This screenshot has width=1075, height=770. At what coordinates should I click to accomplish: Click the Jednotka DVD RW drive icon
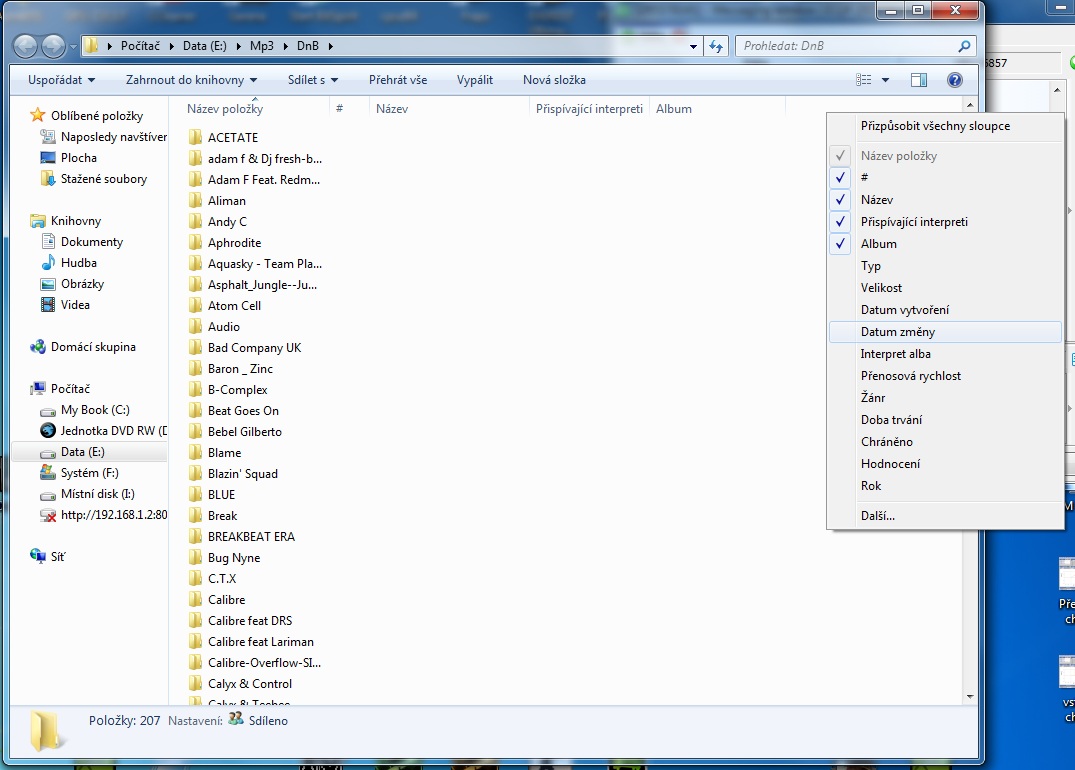48,431
